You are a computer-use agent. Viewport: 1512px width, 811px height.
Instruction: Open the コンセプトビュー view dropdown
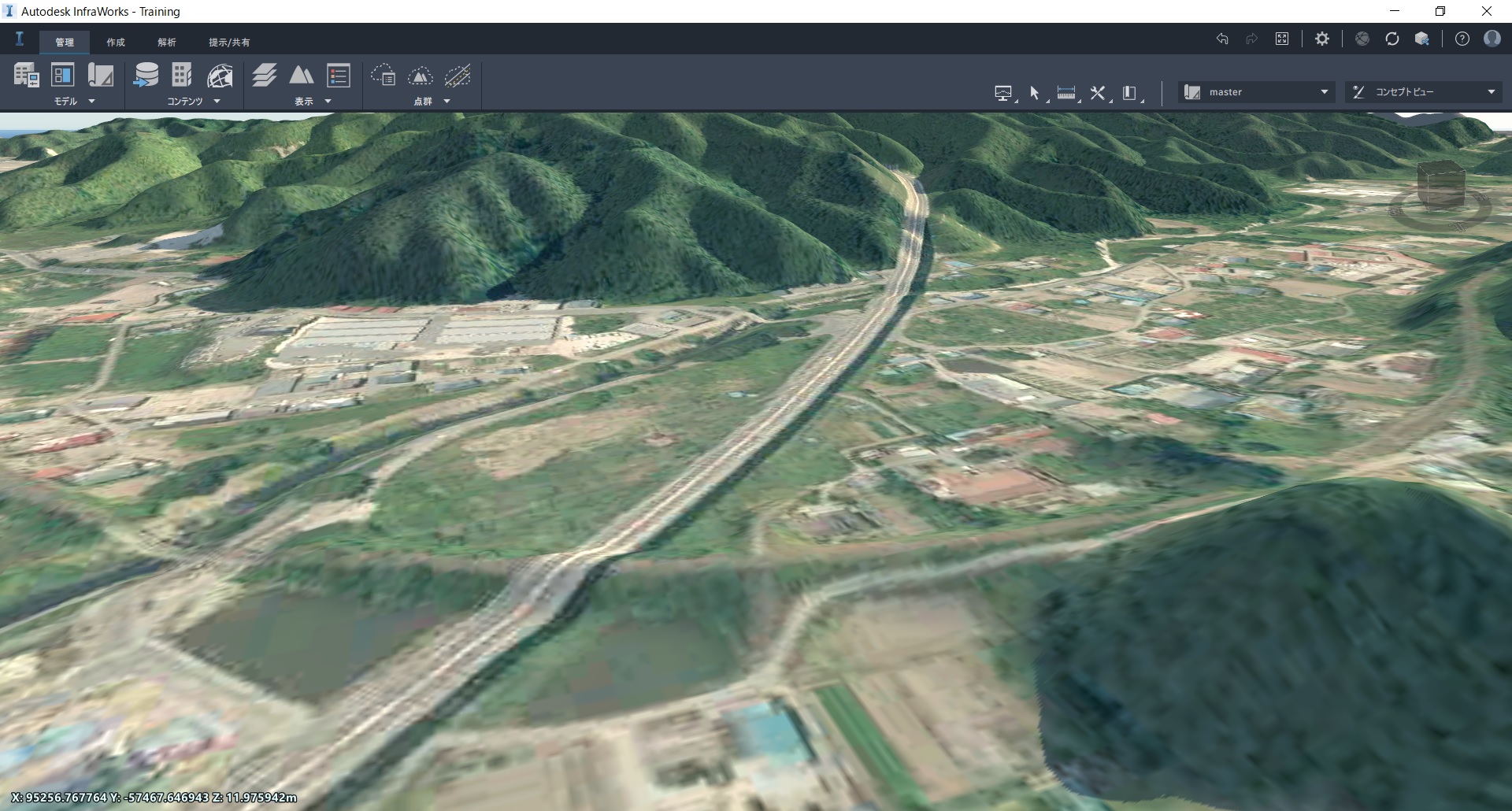coord(1424,92)
